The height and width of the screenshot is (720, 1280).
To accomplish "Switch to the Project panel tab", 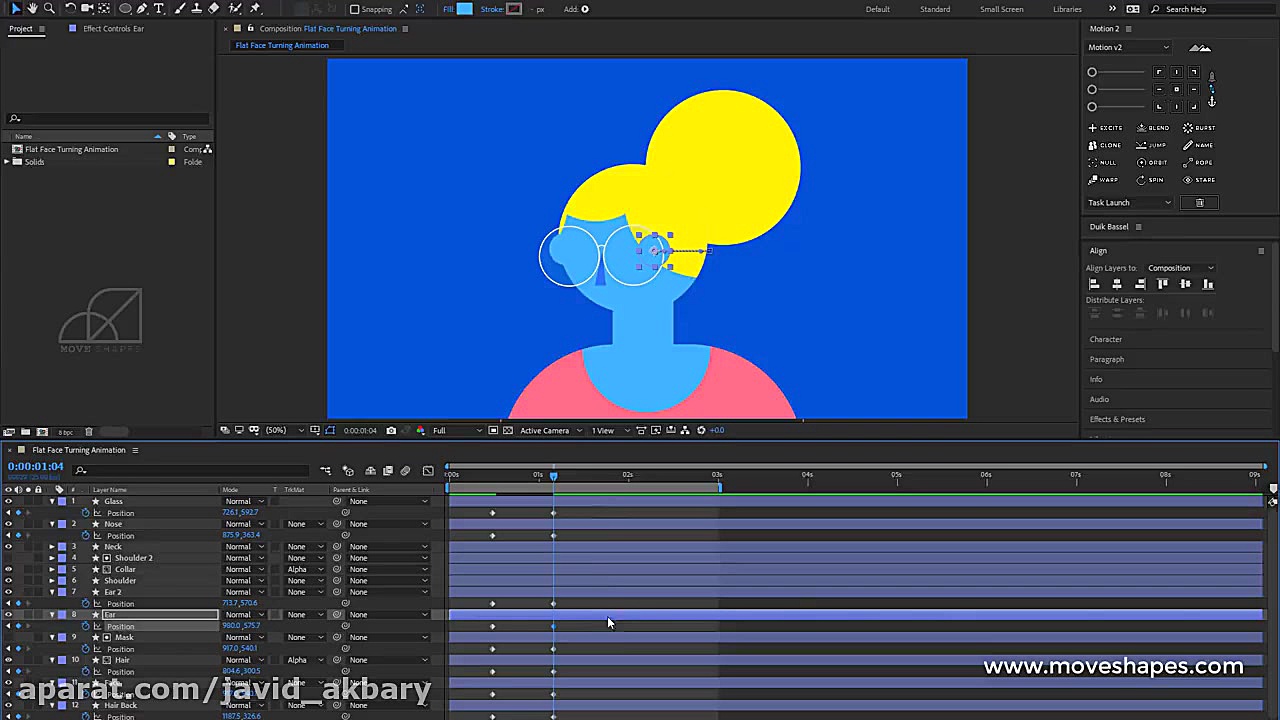I will tap(20, 28).
